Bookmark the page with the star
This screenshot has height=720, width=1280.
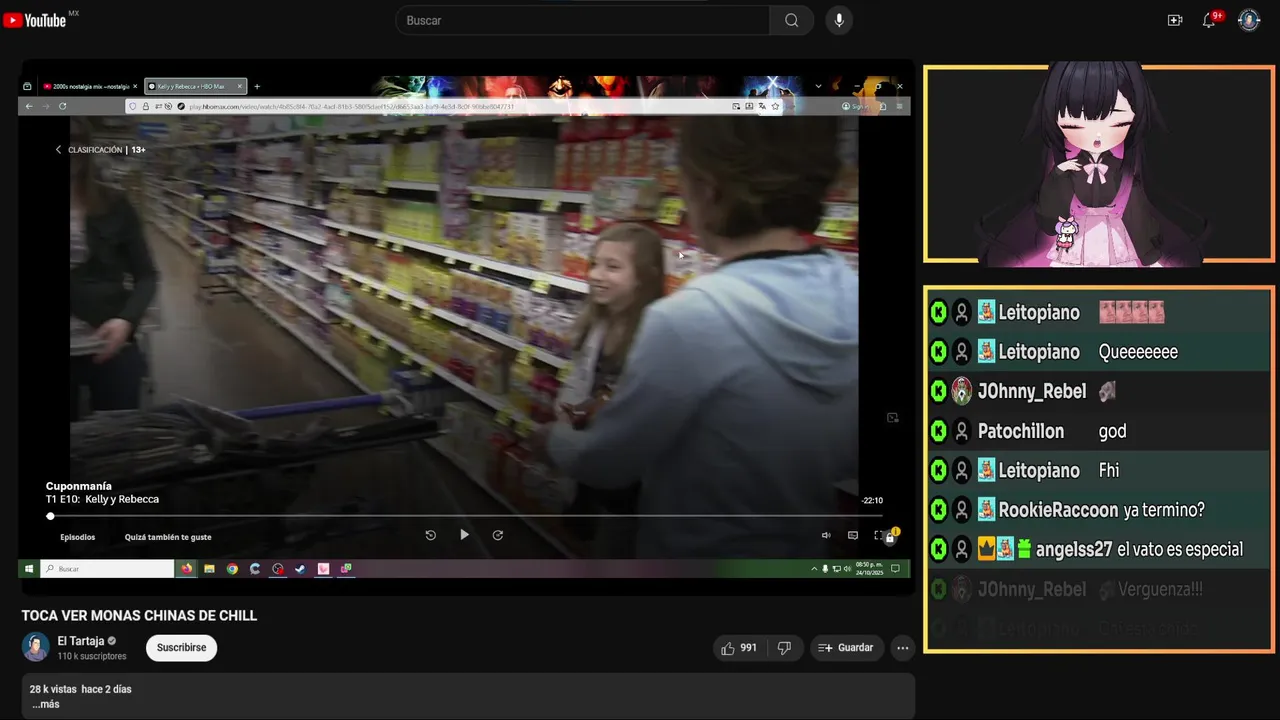(x=775, y=106)
